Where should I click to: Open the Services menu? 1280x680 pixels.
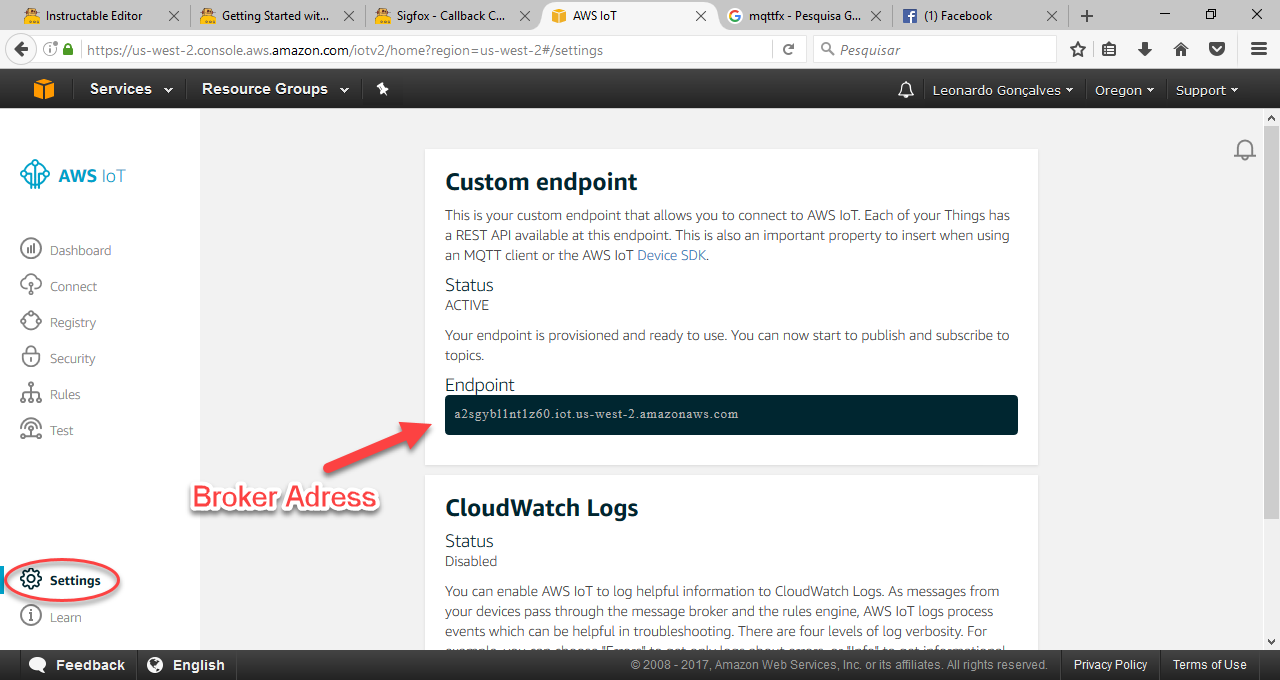click(121, 88)
